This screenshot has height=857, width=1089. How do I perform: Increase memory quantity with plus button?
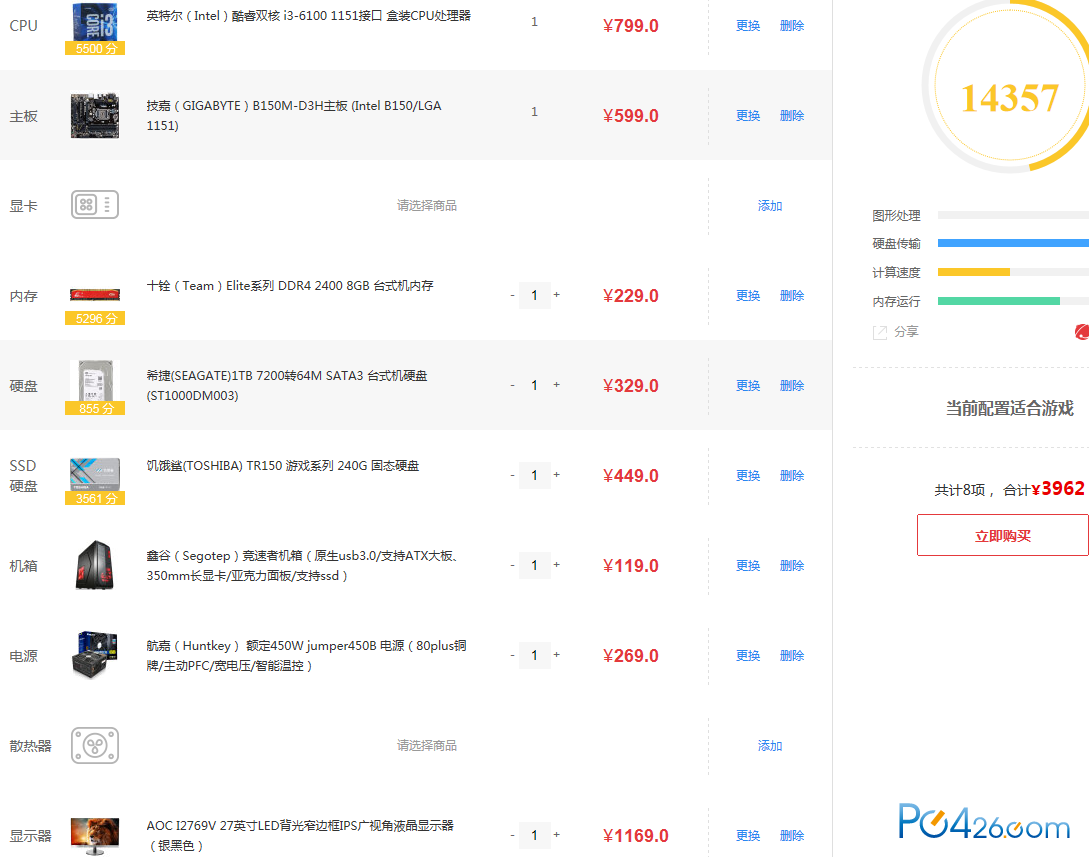click(556, 295)
